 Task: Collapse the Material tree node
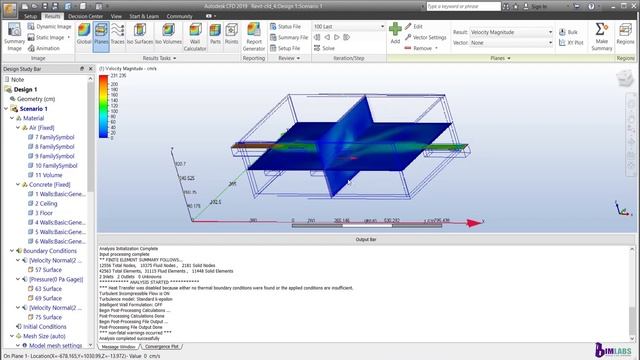(x=12, y=118)
